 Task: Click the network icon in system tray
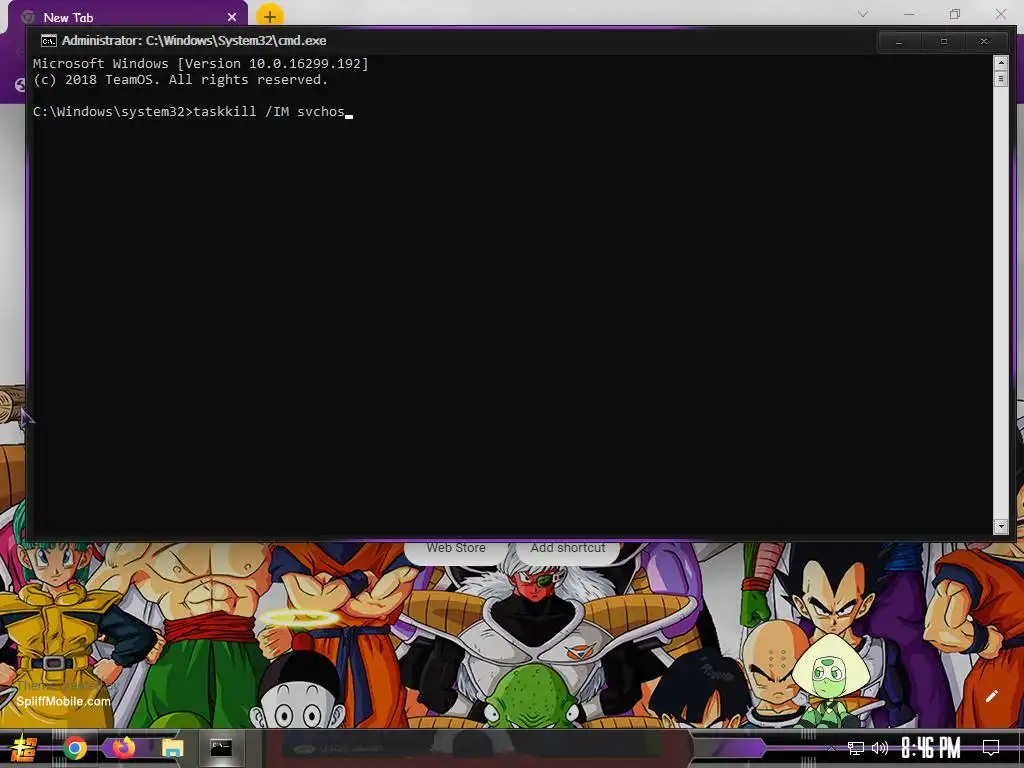(856, 748)
